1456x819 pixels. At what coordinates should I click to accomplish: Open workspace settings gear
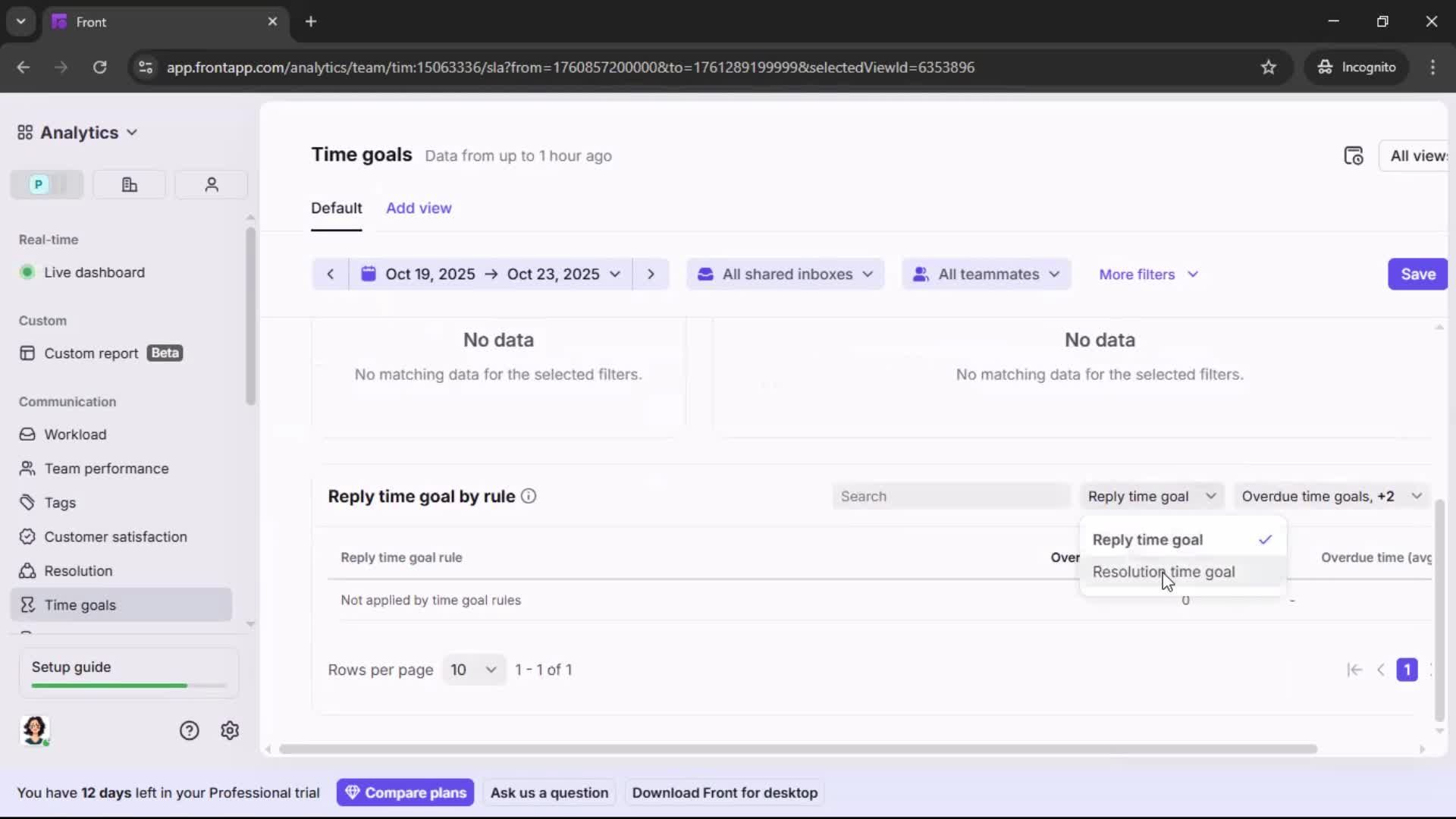(229, 730)
